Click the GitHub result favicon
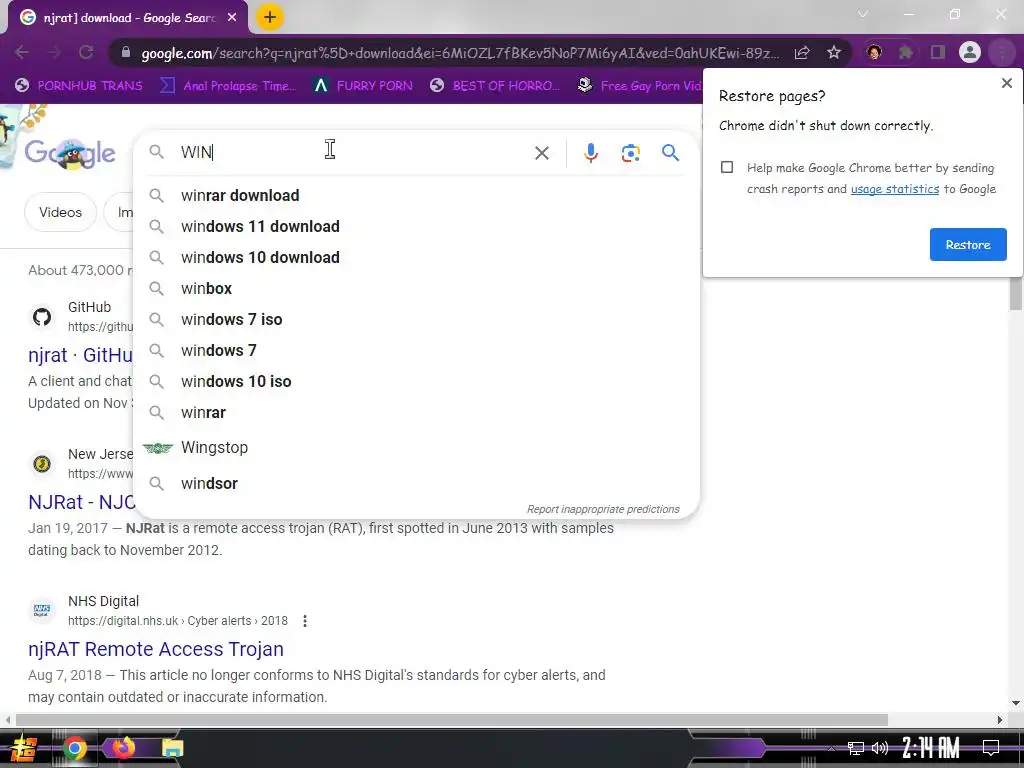 coord(42,317)
